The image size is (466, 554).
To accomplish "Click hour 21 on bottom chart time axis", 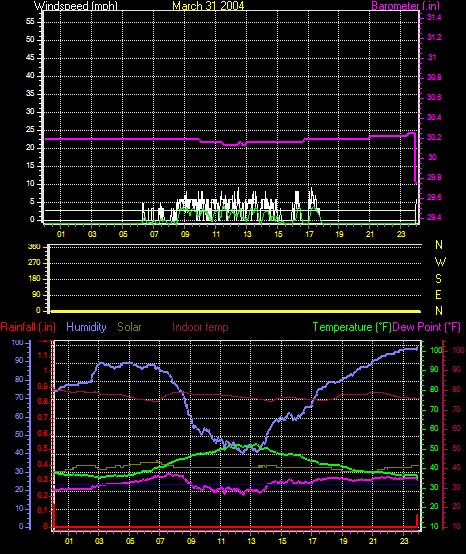I will [x=373, y=541].
